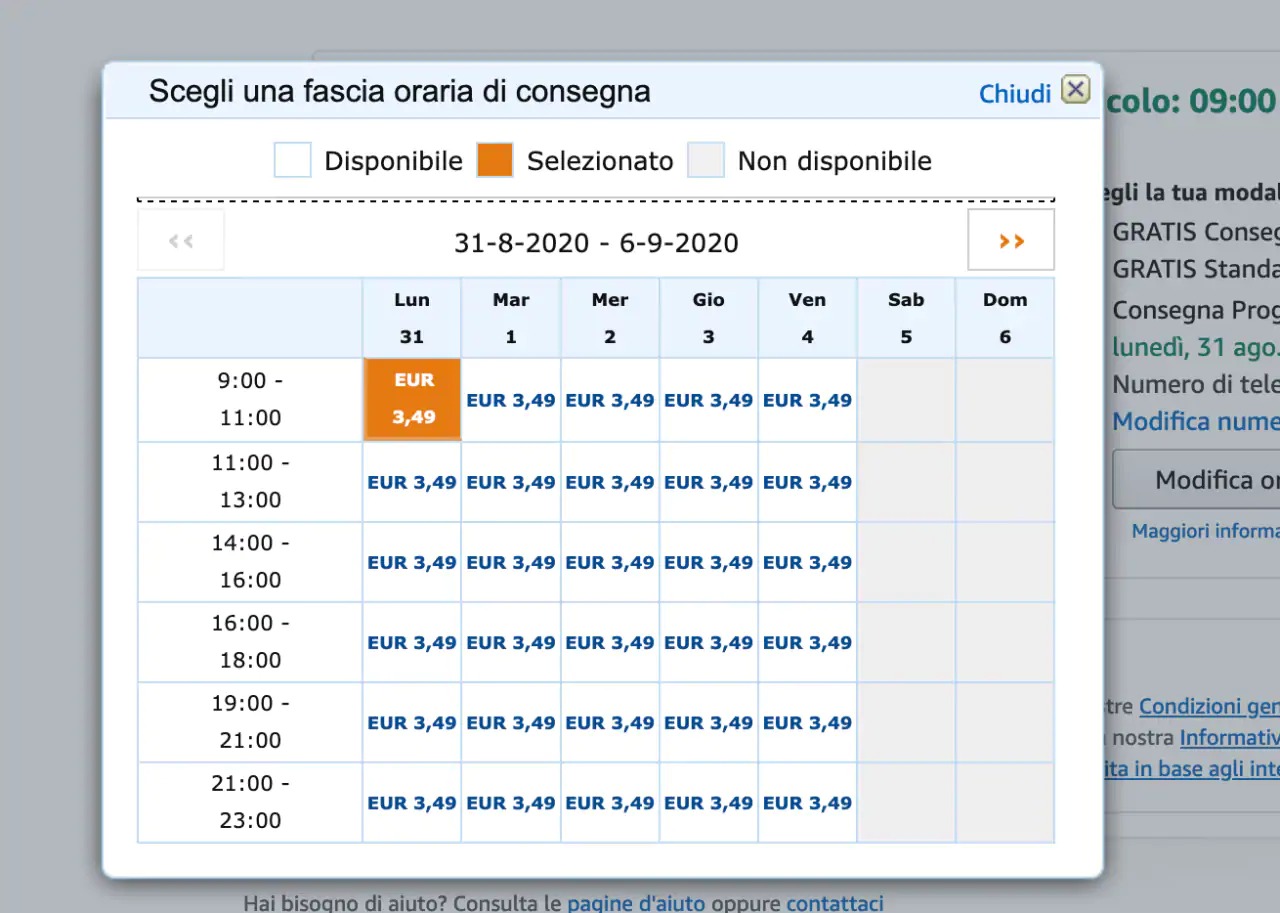Click the orange Selezionato legend swatch

click(x=494, y=160)
